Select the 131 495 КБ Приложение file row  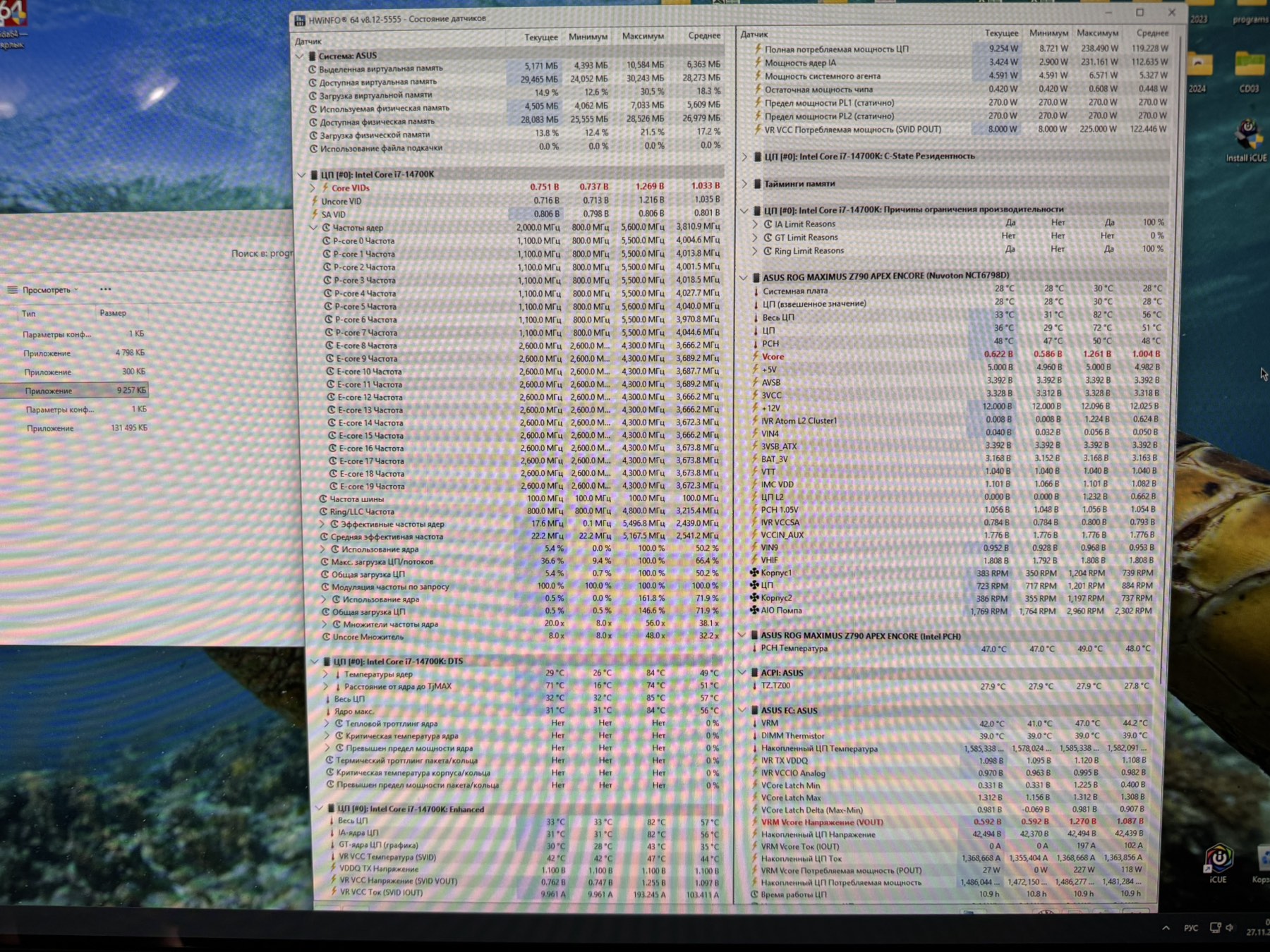[x=74, y=428]
